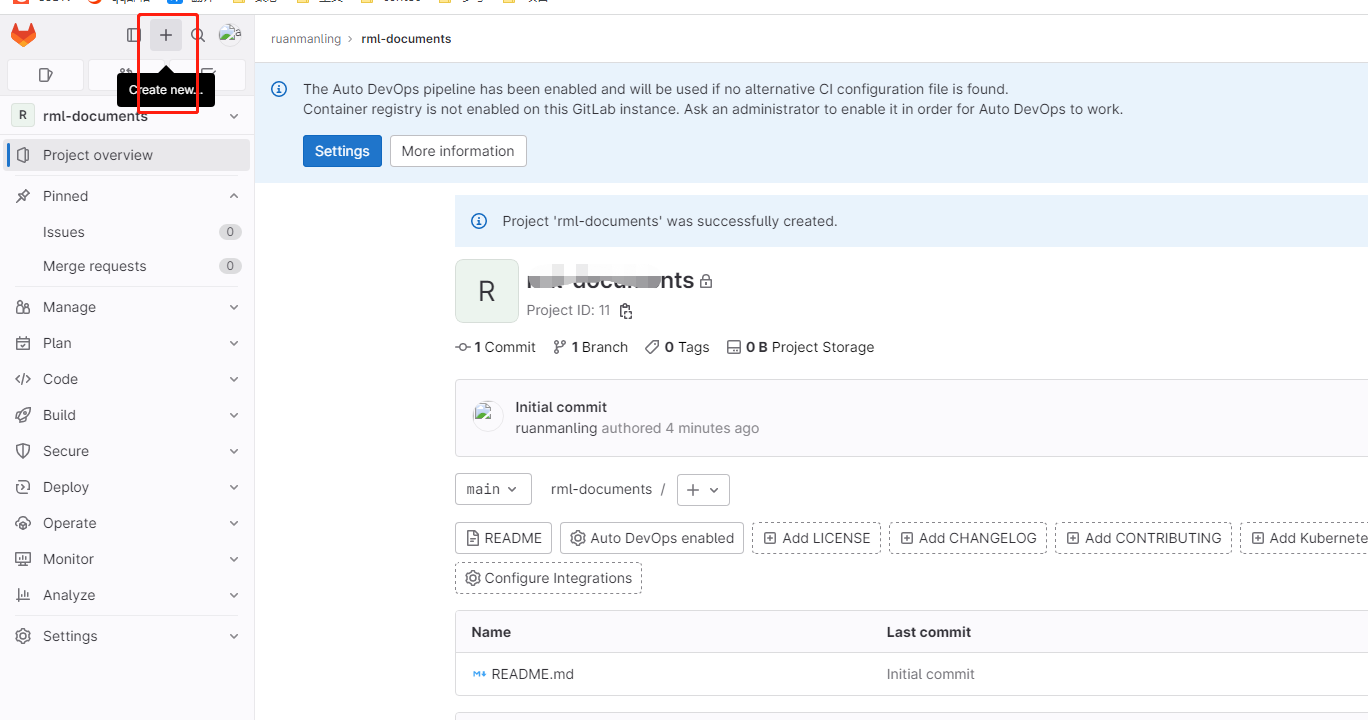1368x720 pixels.
Task: Click the Manage section people icon
Action: [23, 307]
